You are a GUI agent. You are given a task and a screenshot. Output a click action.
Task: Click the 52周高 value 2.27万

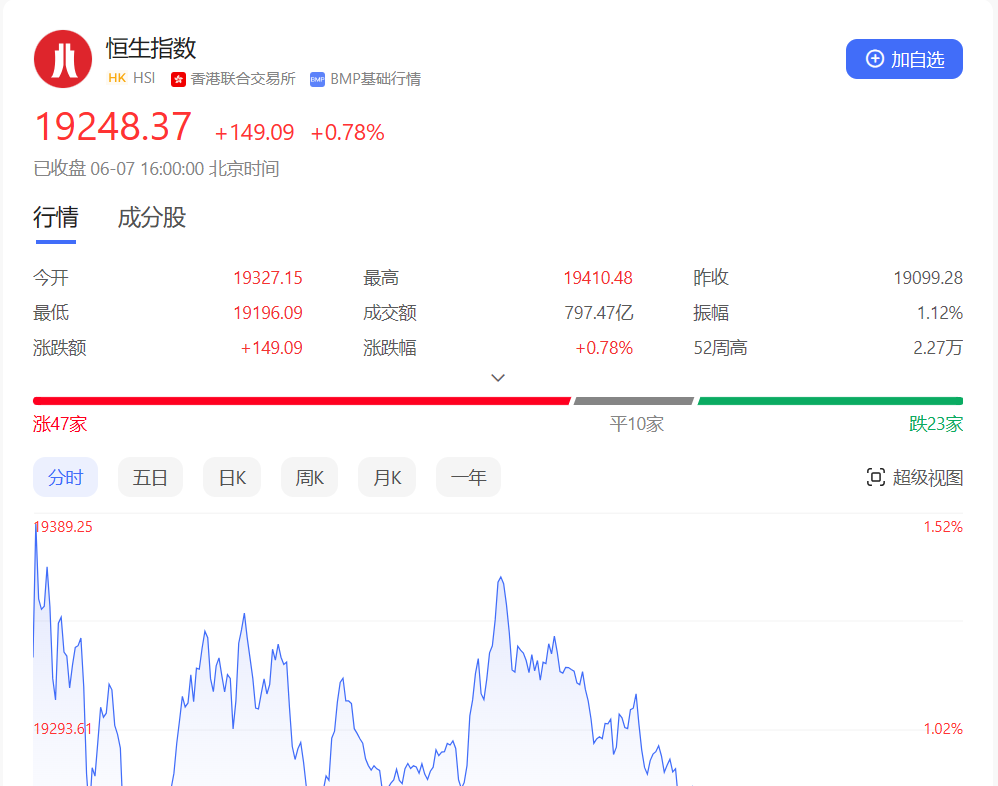click(938, 348)
